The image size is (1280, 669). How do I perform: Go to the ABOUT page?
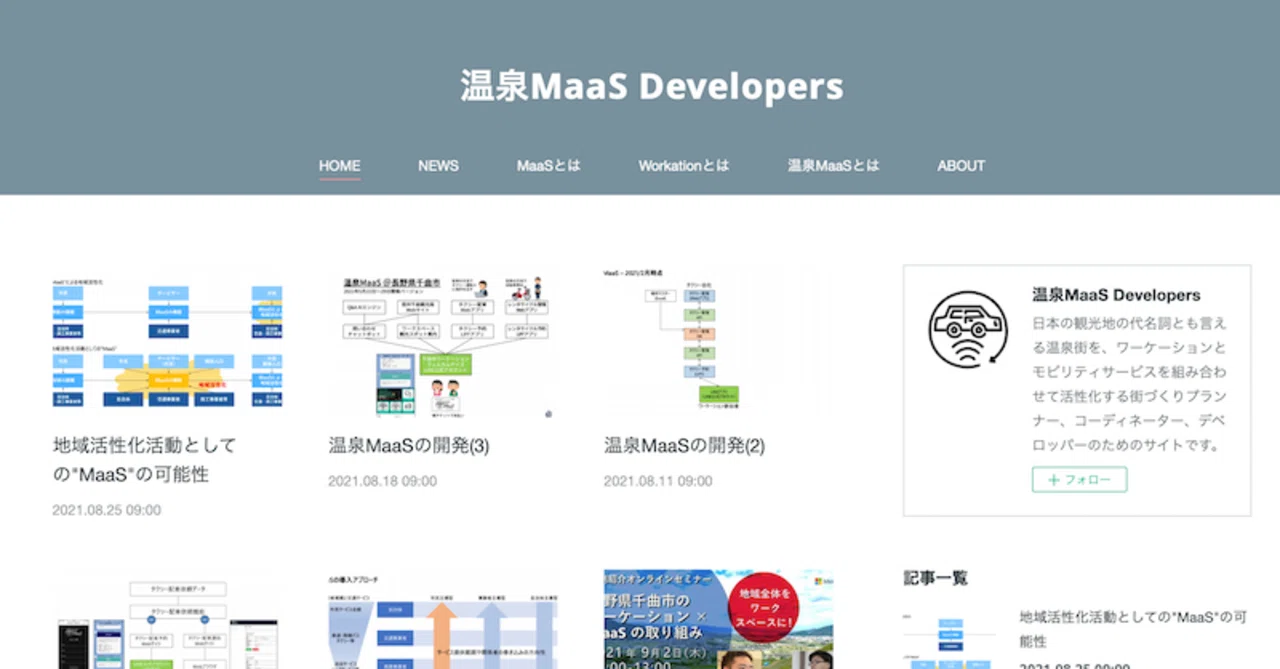coord(961,166)
